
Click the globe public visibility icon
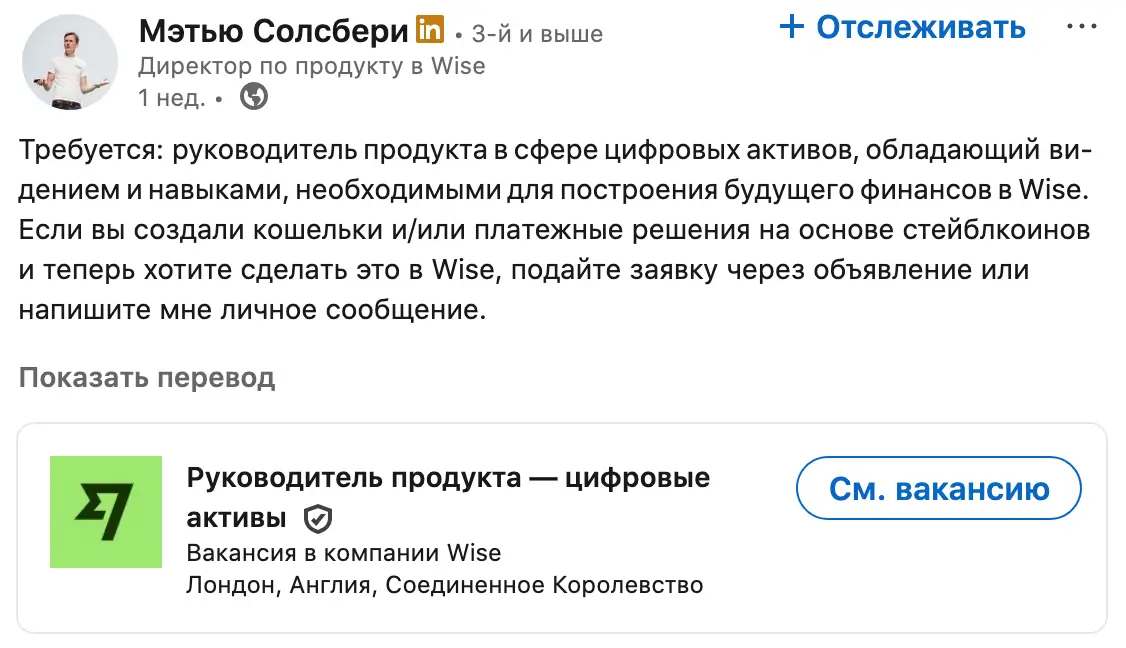[255, 97]
